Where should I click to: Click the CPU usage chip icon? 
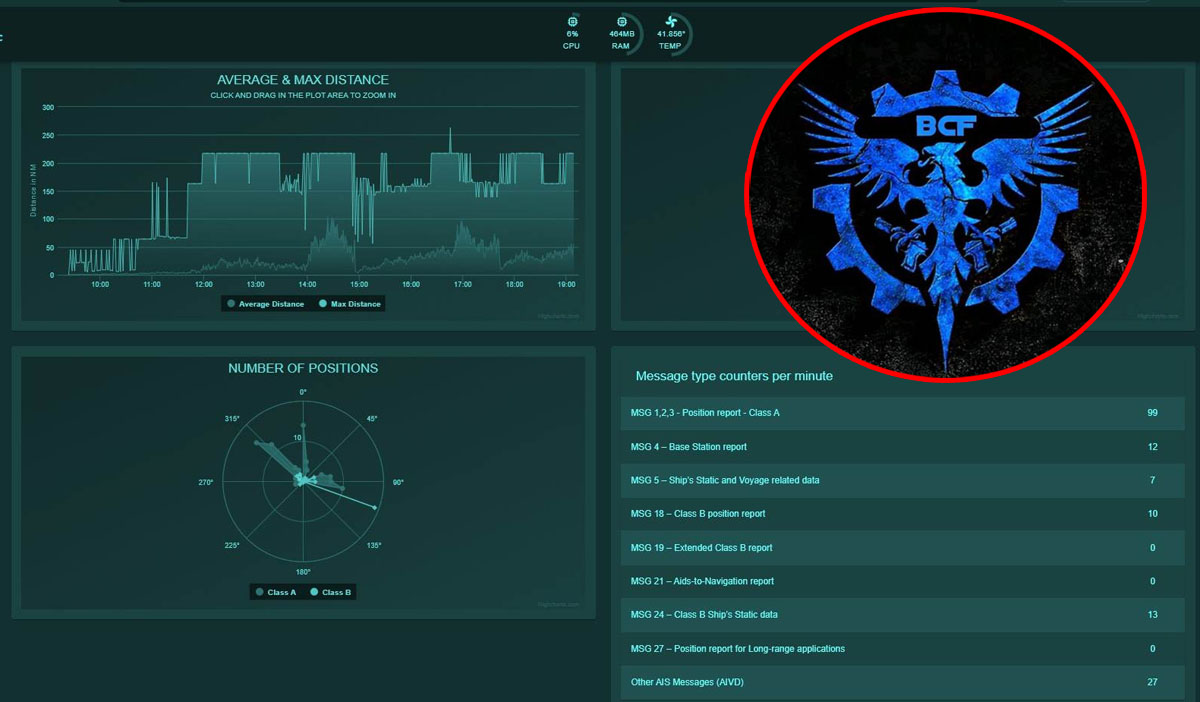pos(572,20)
